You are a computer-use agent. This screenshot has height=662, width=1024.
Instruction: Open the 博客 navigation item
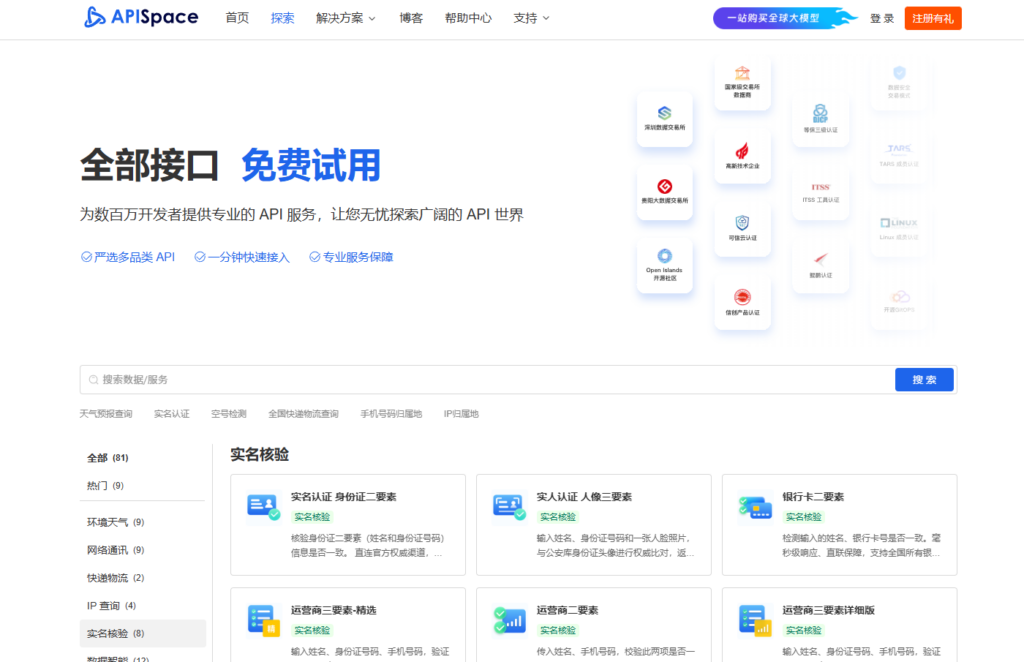(410, 18)
